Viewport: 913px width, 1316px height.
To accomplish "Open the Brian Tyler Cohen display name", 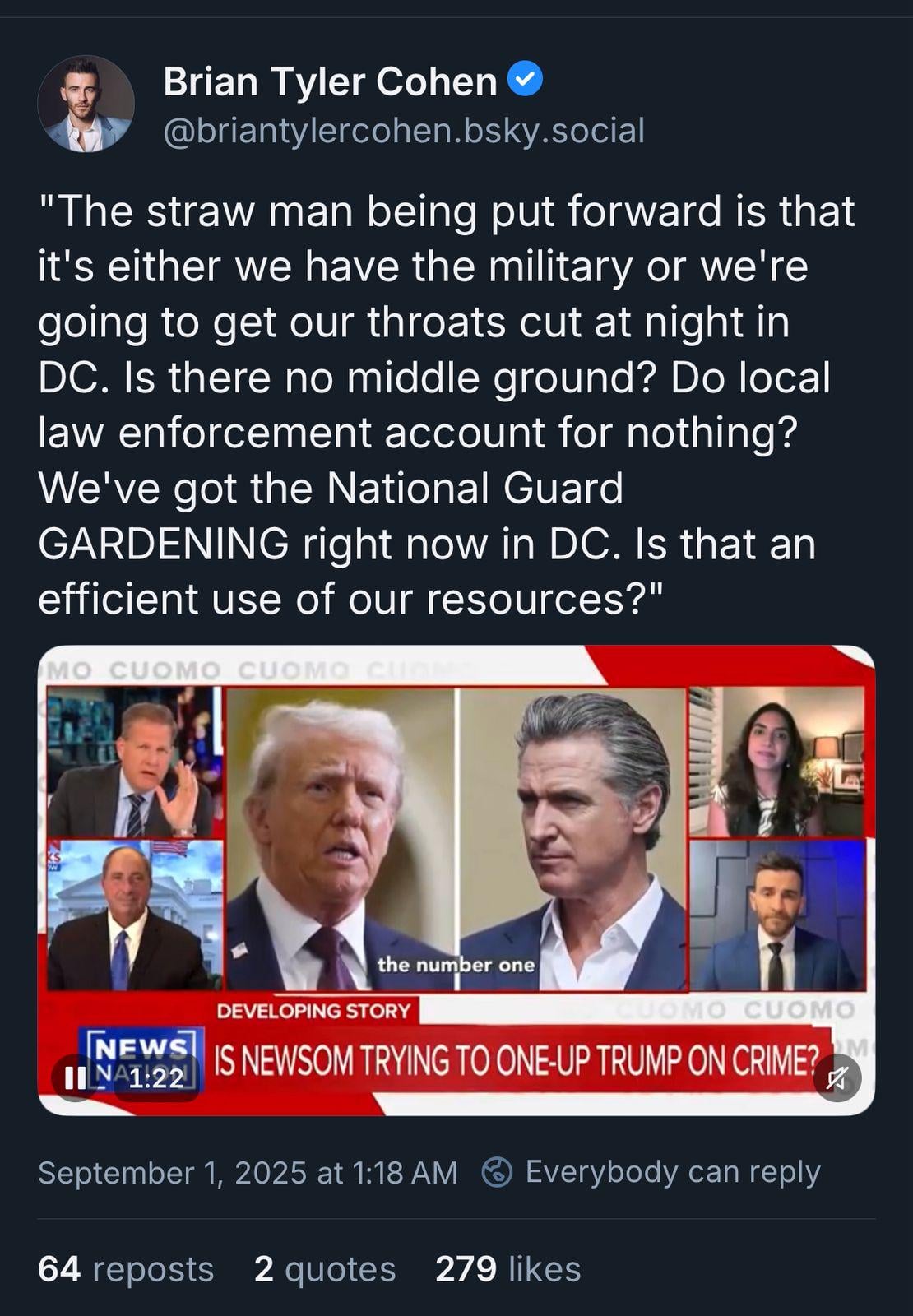I will pyautogui.click(x=330, y=81).
